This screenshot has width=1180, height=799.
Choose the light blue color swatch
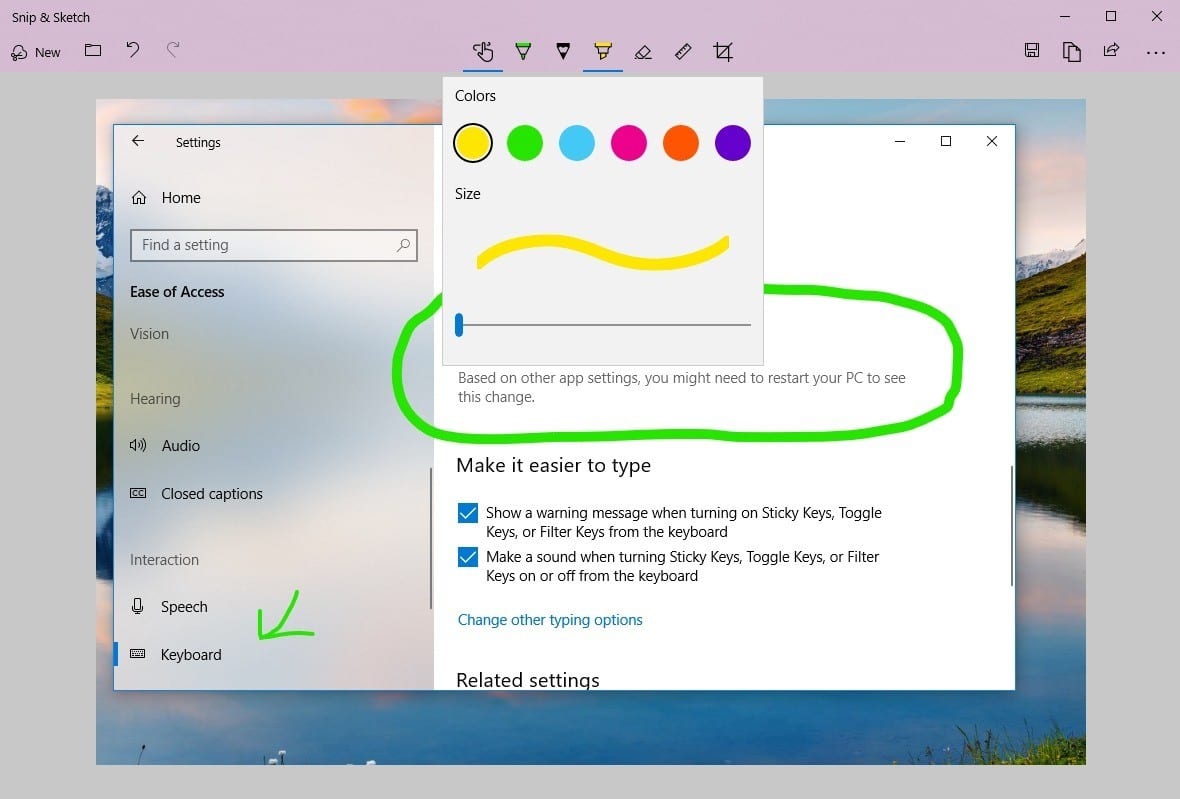pyautogui.click(x=577, y=143)
